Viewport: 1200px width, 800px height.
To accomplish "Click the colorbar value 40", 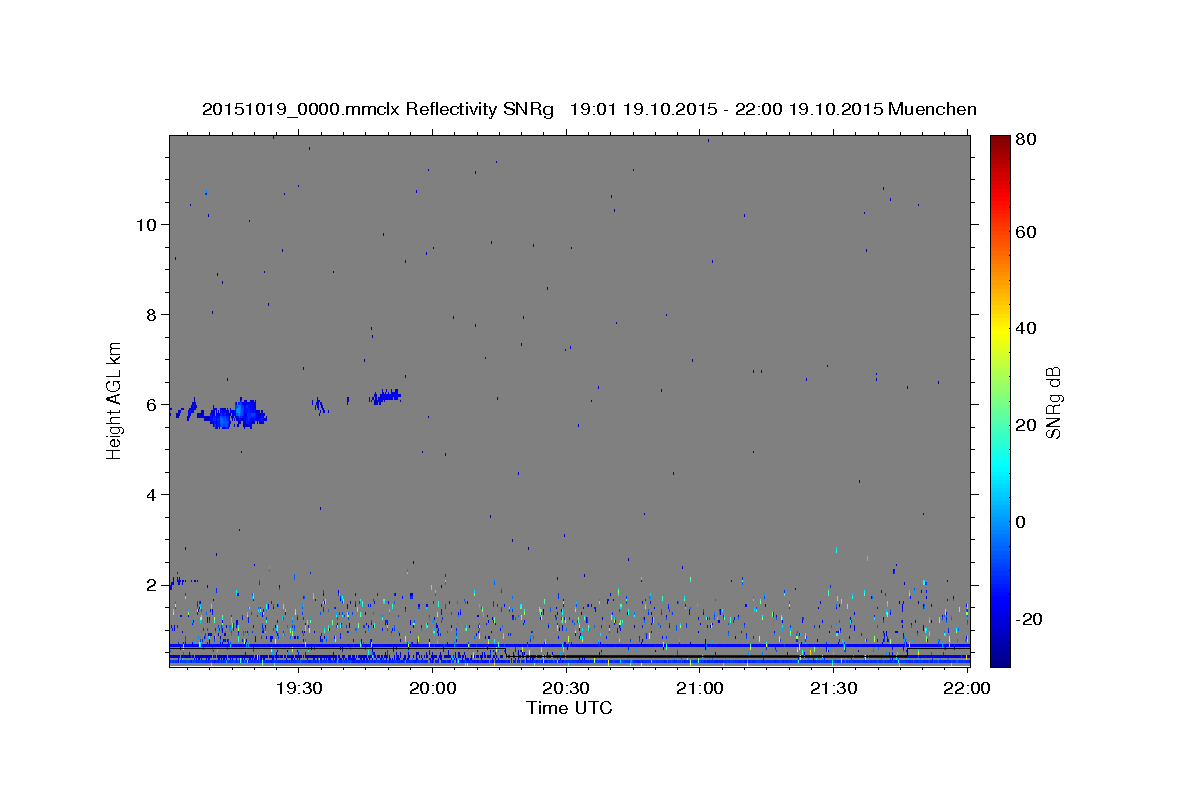I will point(1026,328).
